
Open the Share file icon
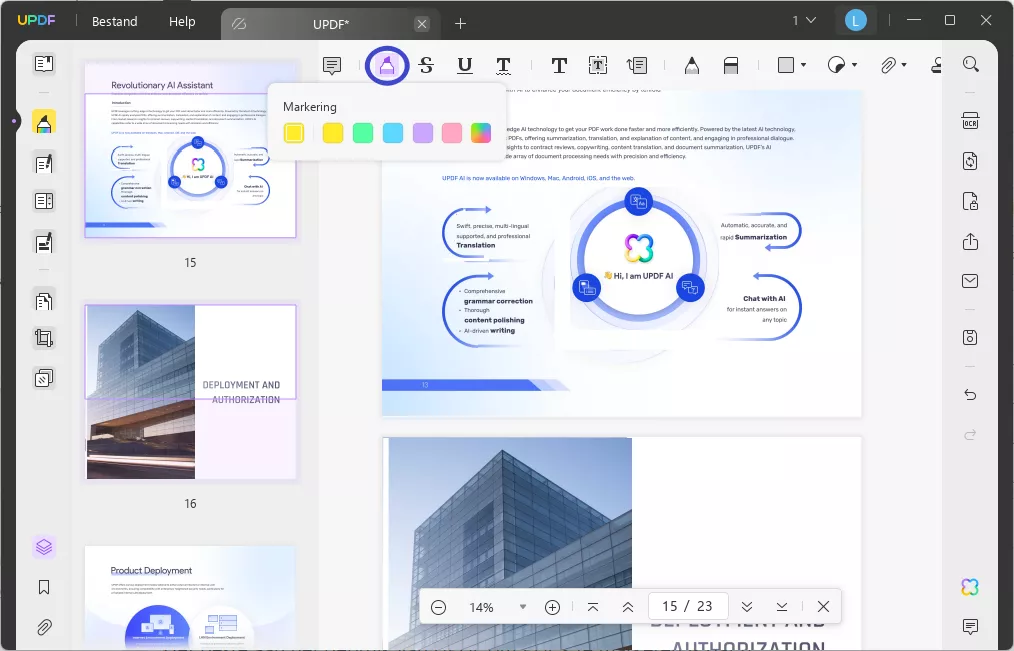click(970, 241)
